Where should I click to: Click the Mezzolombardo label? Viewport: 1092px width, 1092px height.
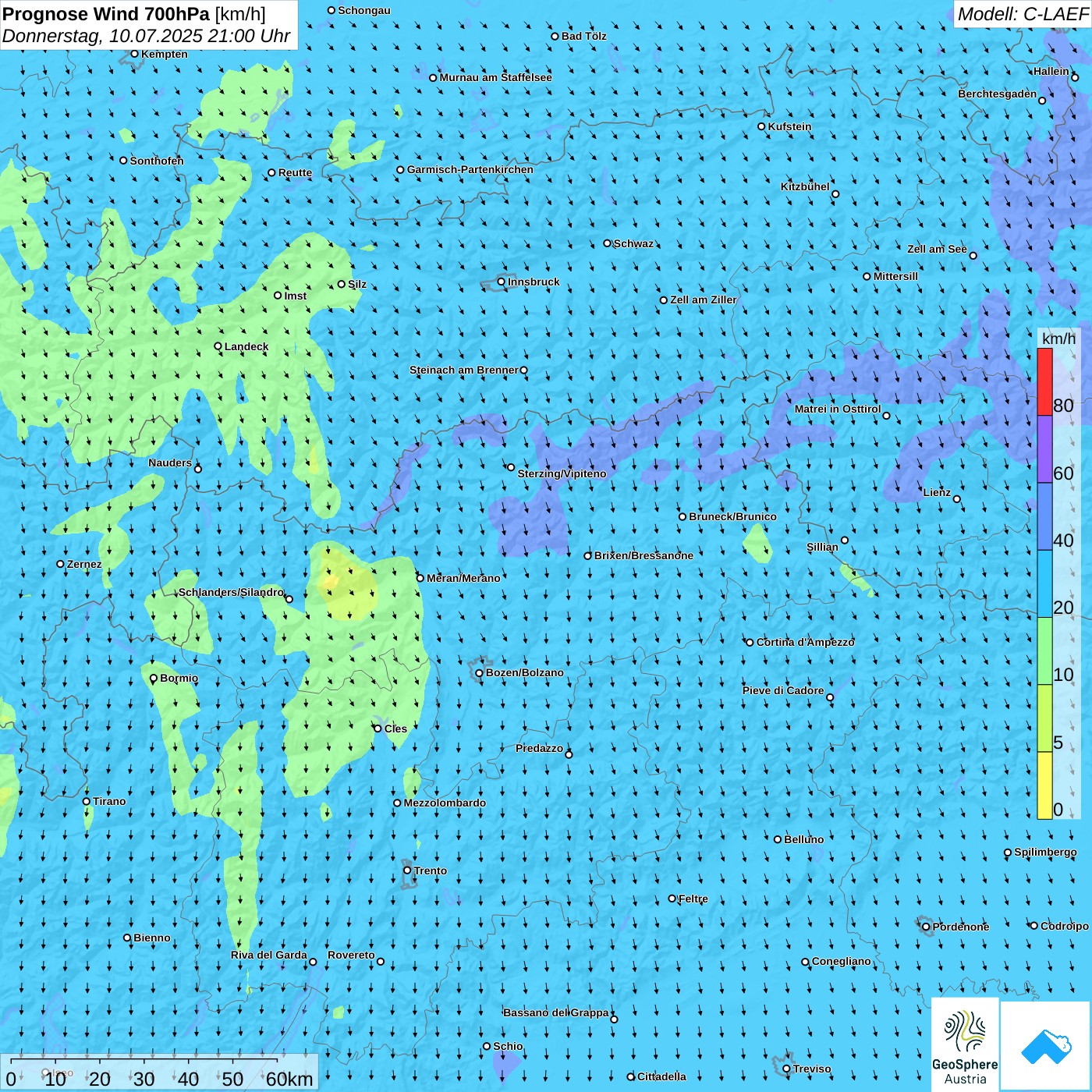[x=445, y=803]
